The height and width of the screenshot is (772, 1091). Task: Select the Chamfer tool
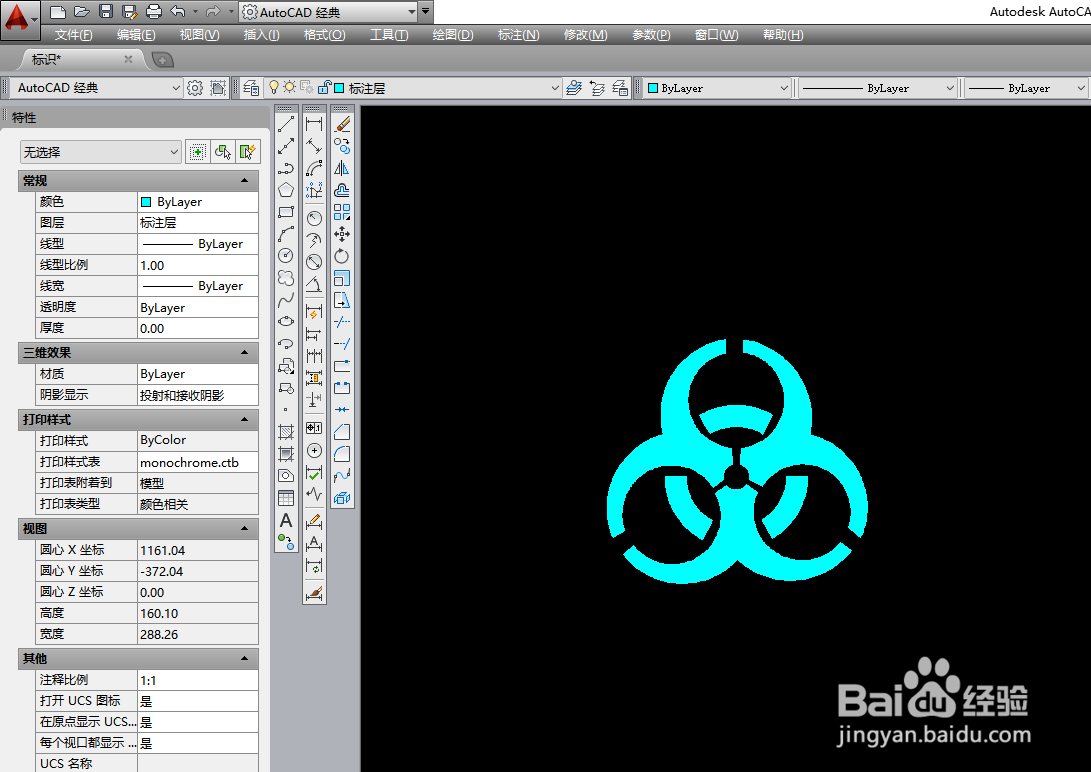(342, 432)
